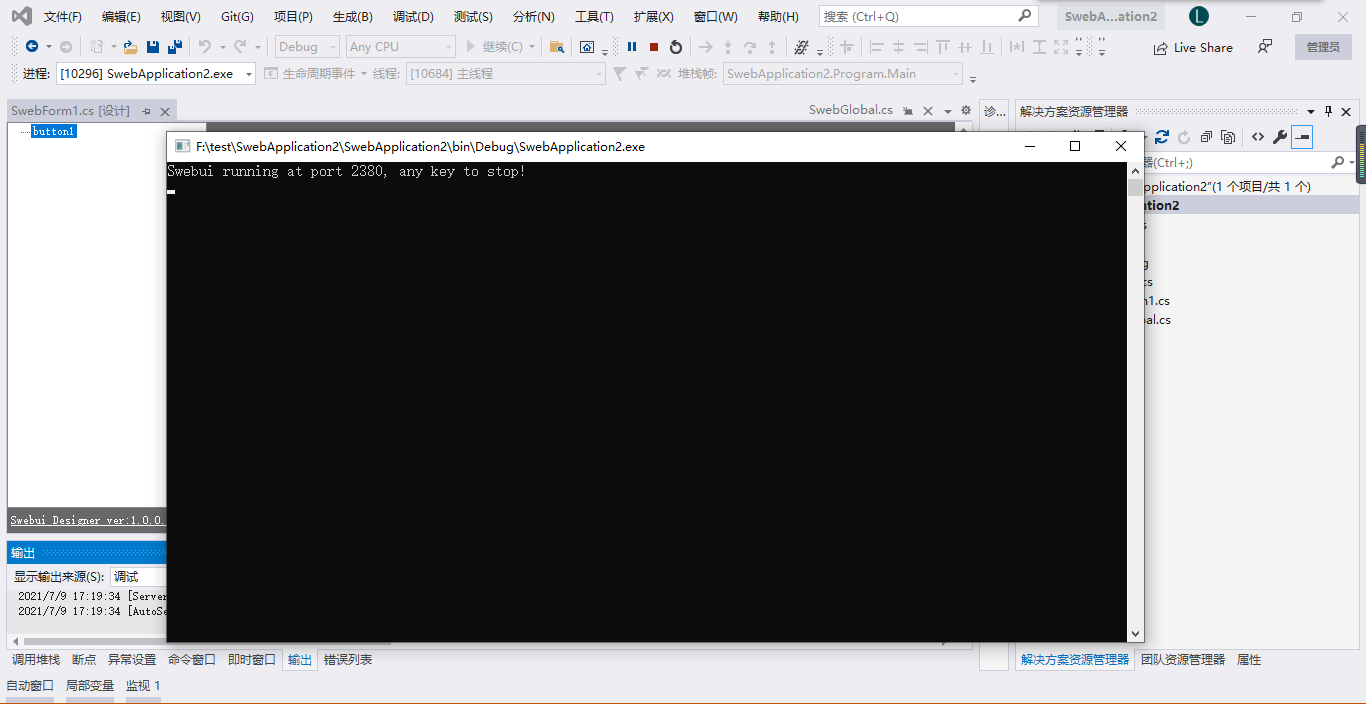Click the 搜索 (Ctrl+Q) search box
Image resolution: width=1366 pixels, height=704 pixels.
coord(928,17)
